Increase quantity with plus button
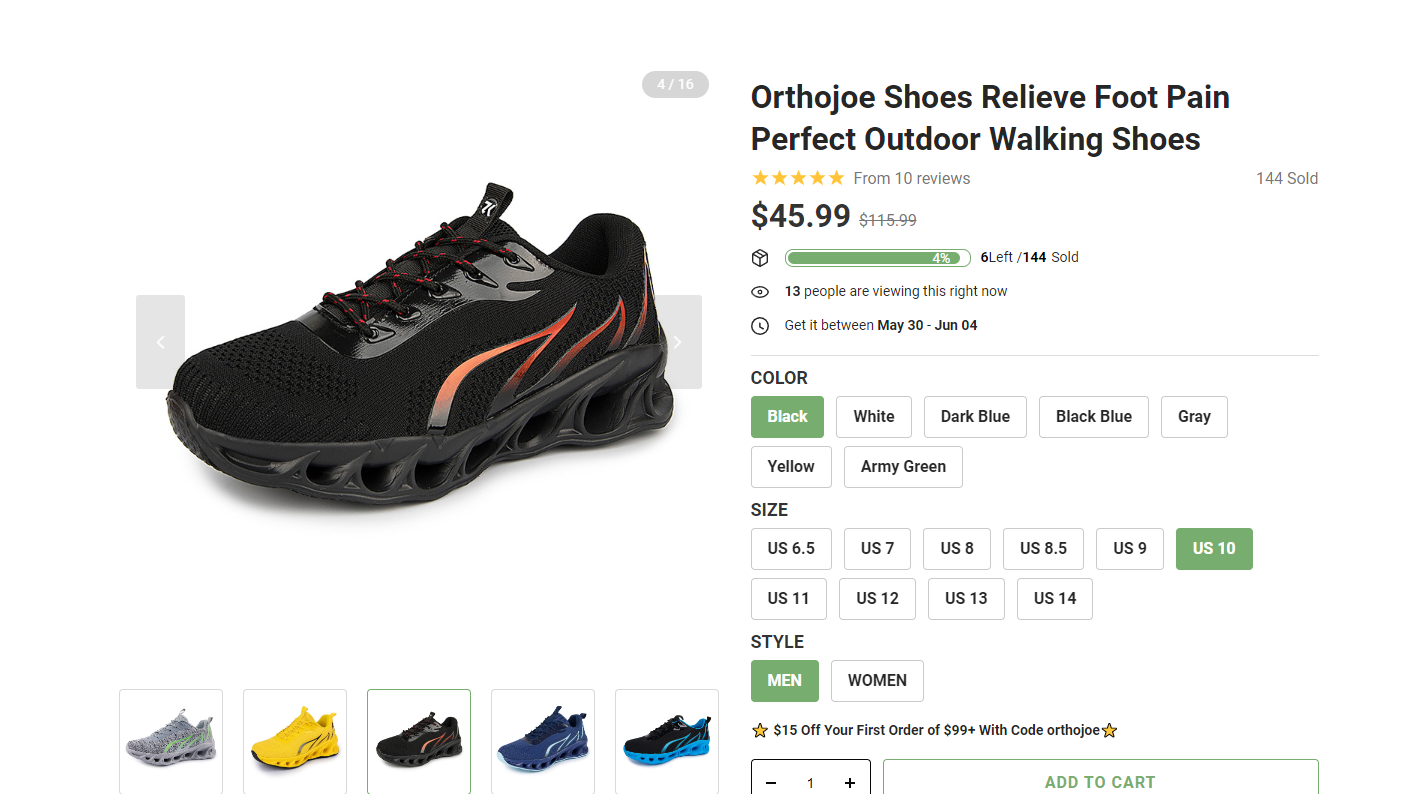Viewport: 1417px width, 794px height. (850, 783)
